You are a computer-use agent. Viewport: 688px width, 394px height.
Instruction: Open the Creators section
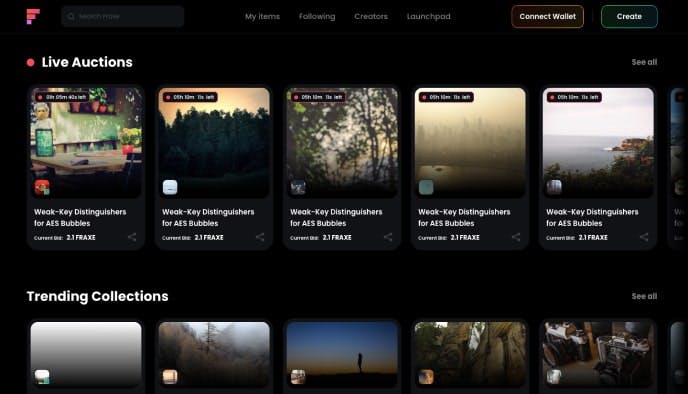coord(371,16)
